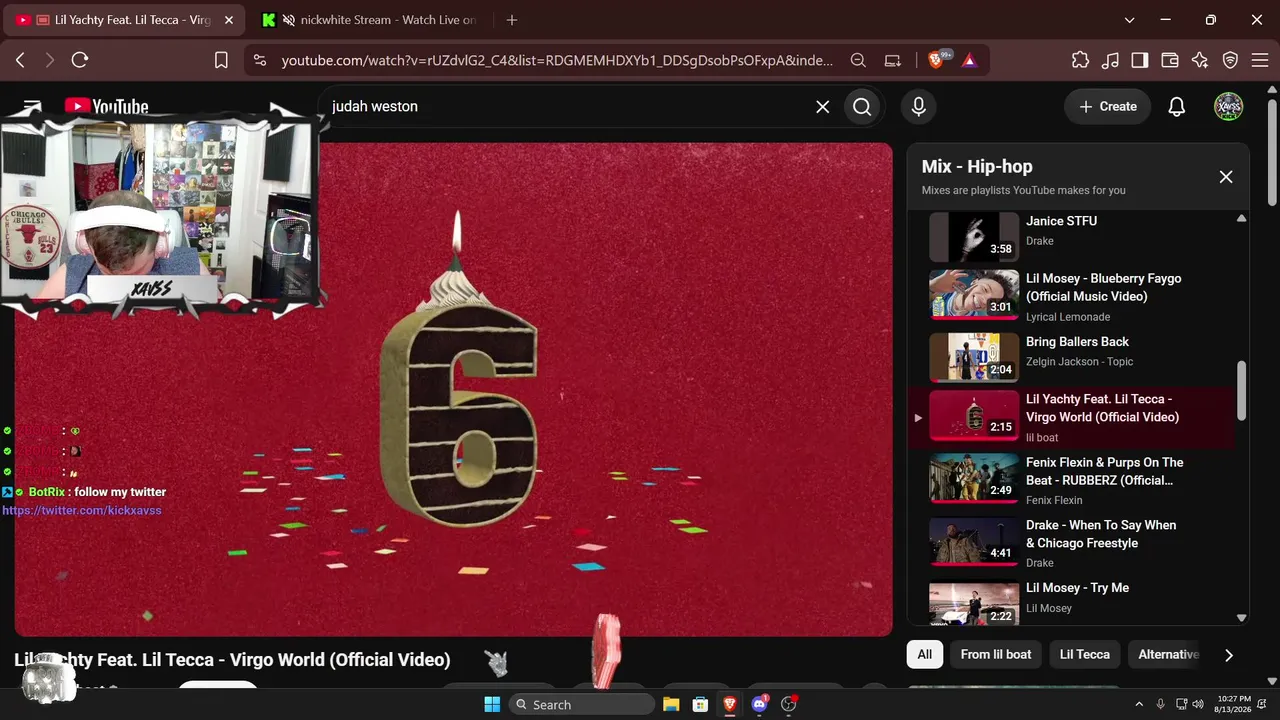Open the page zoom control in address bar
Screen dimensions: 1280x720
click(x=858, y=60)
